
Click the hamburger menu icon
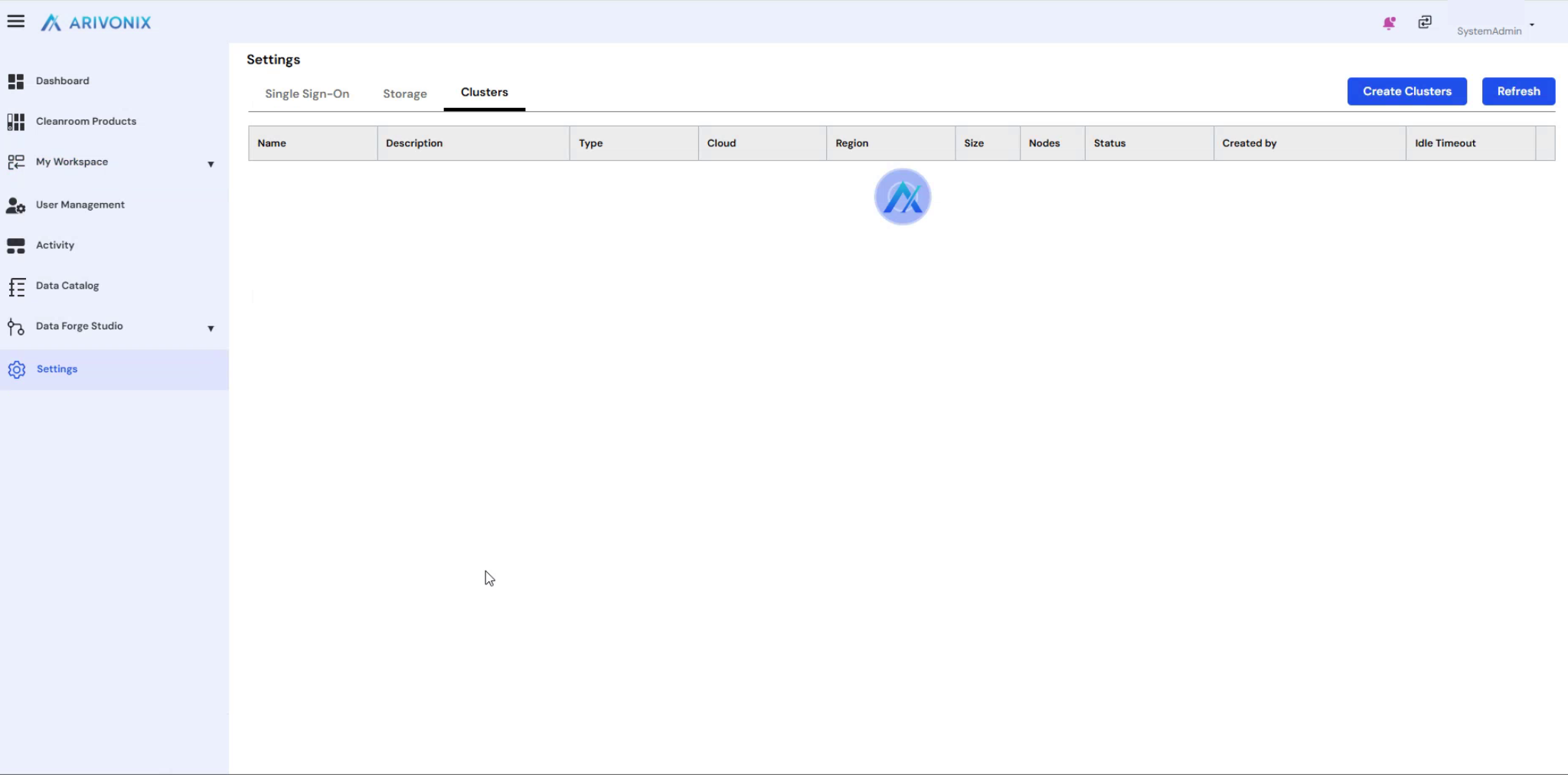[x=15, y=21]
